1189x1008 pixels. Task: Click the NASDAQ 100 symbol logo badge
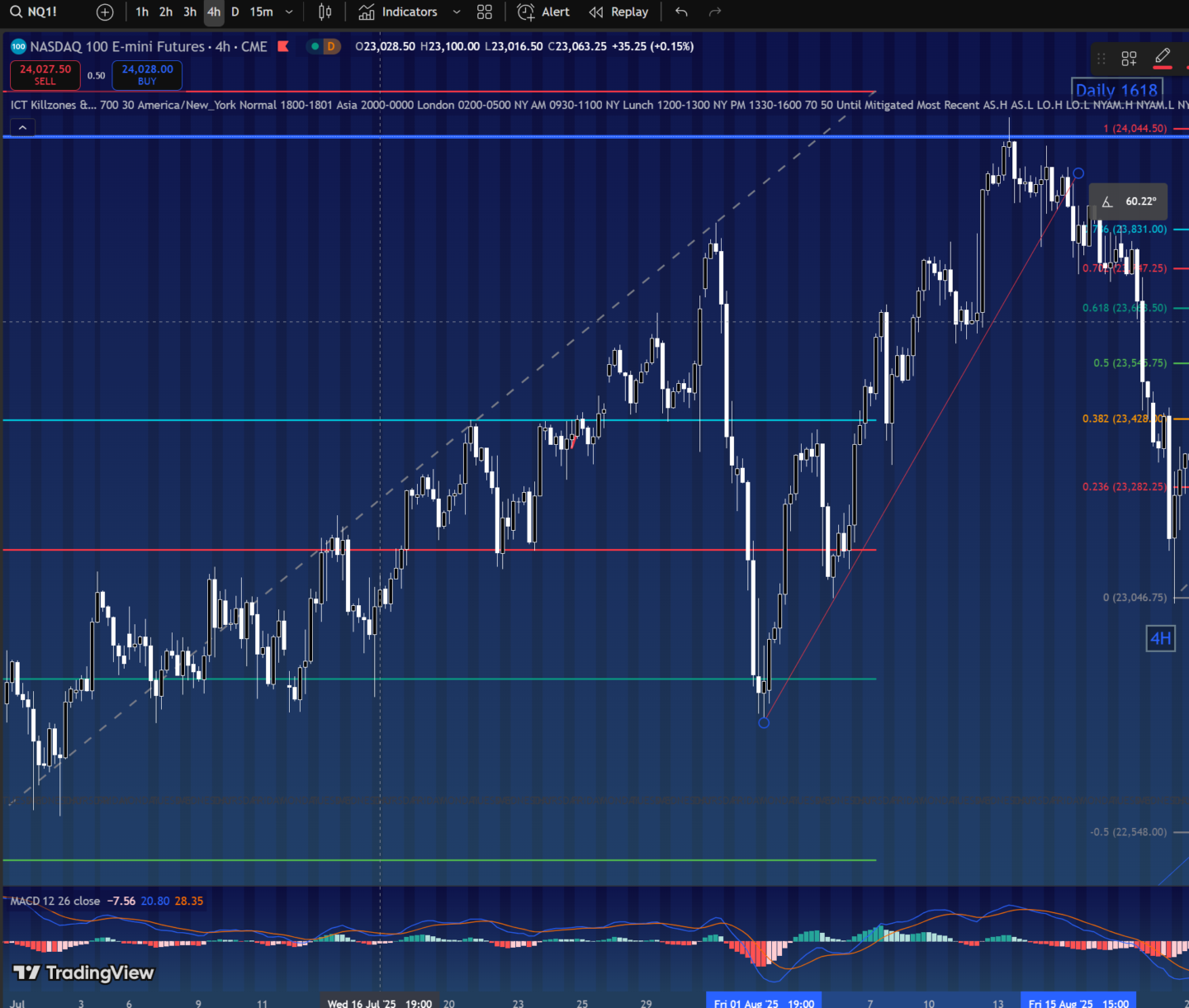[18, 46]
